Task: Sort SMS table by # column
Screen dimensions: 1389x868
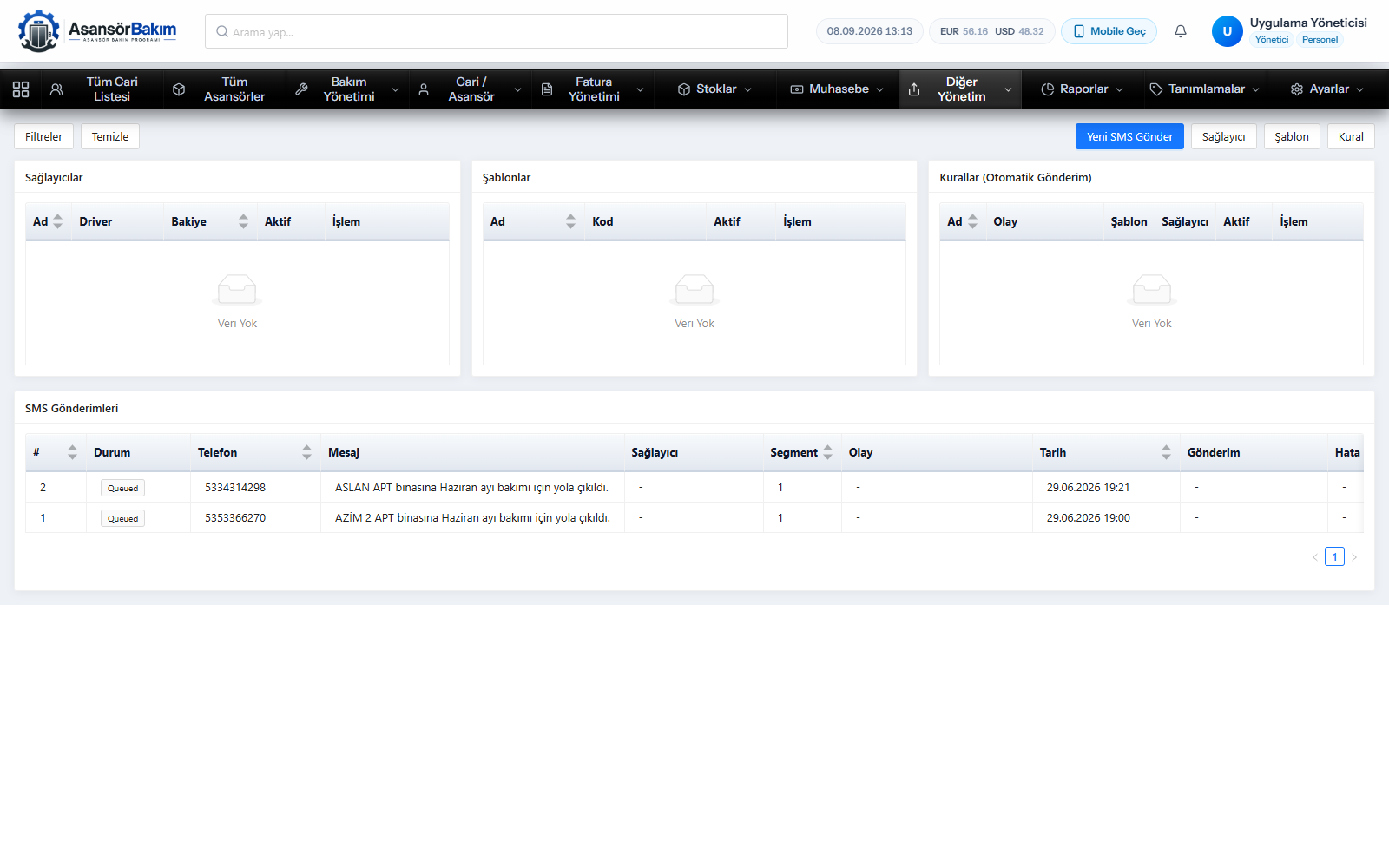Action: point(72,452)
